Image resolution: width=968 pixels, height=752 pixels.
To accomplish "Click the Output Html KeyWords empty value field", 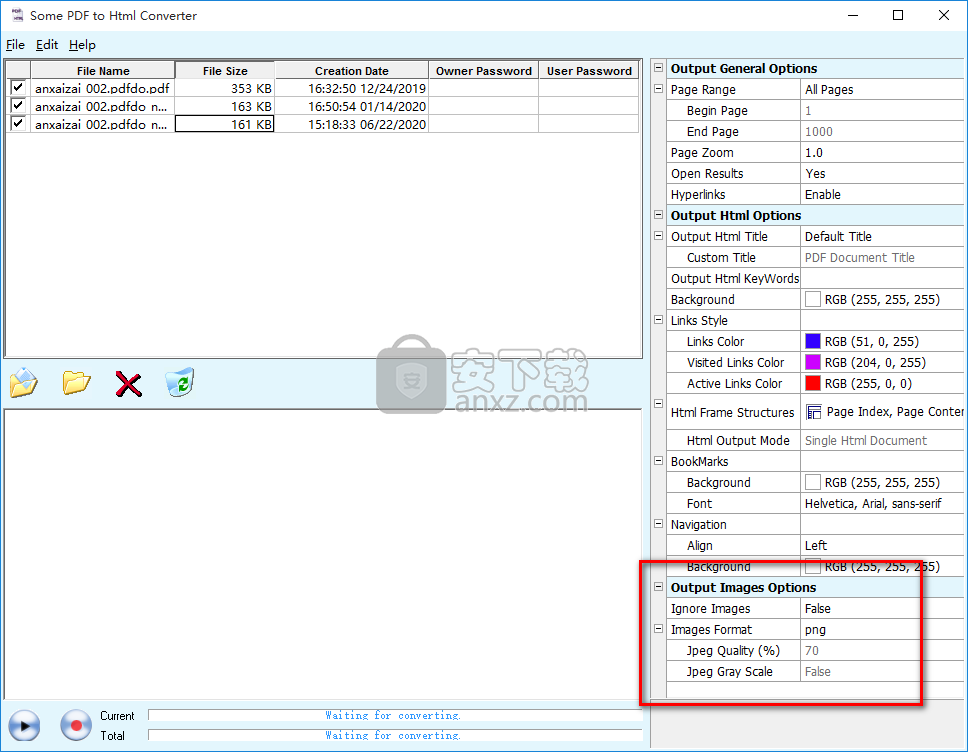I will (x=883, y=278).
